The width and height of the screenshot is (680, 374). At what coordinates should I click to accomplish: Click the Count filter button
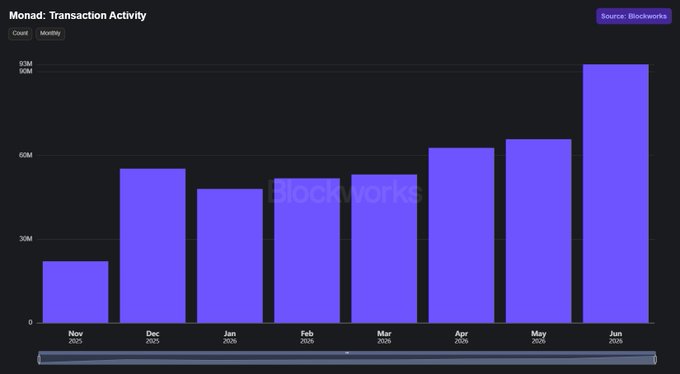[20, 33]
